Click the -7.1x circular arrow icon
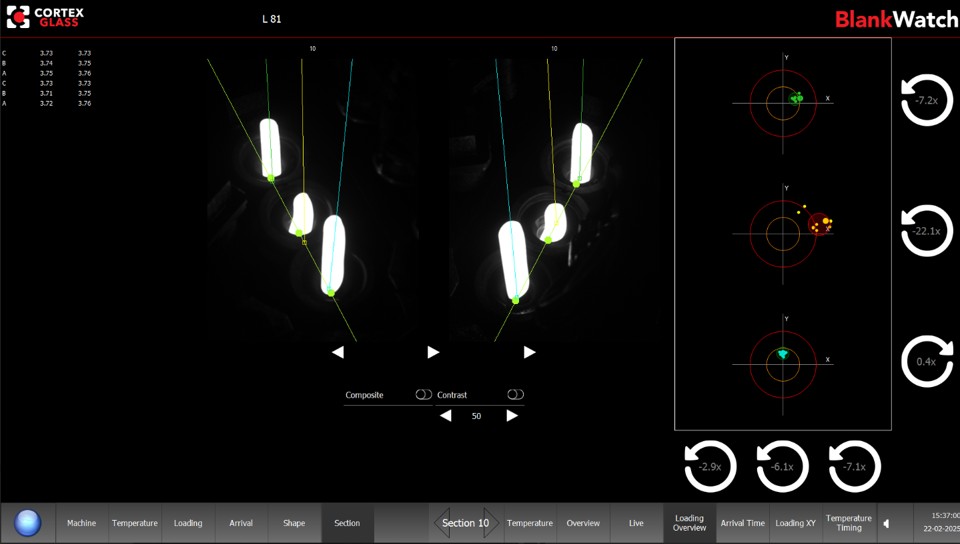The image size is (960, 544). pyautogui.click(x=855, y=466)
